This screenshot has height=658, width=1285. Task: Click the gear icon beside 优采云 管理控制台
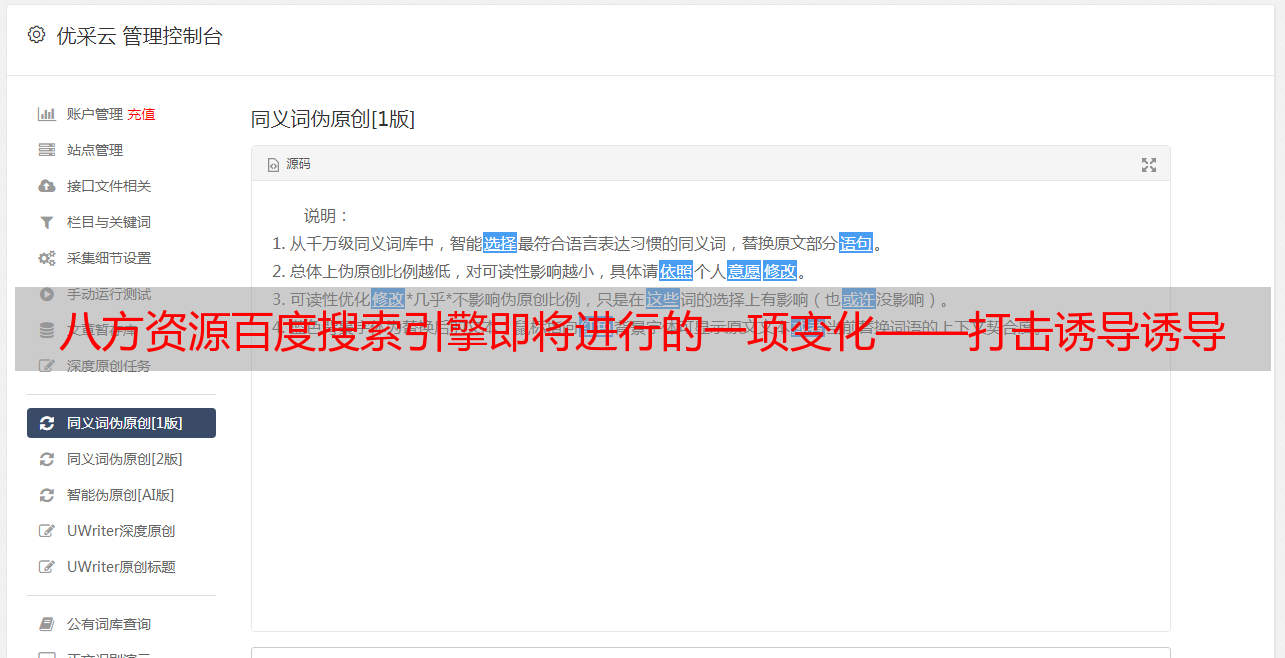tap(37, 35)
